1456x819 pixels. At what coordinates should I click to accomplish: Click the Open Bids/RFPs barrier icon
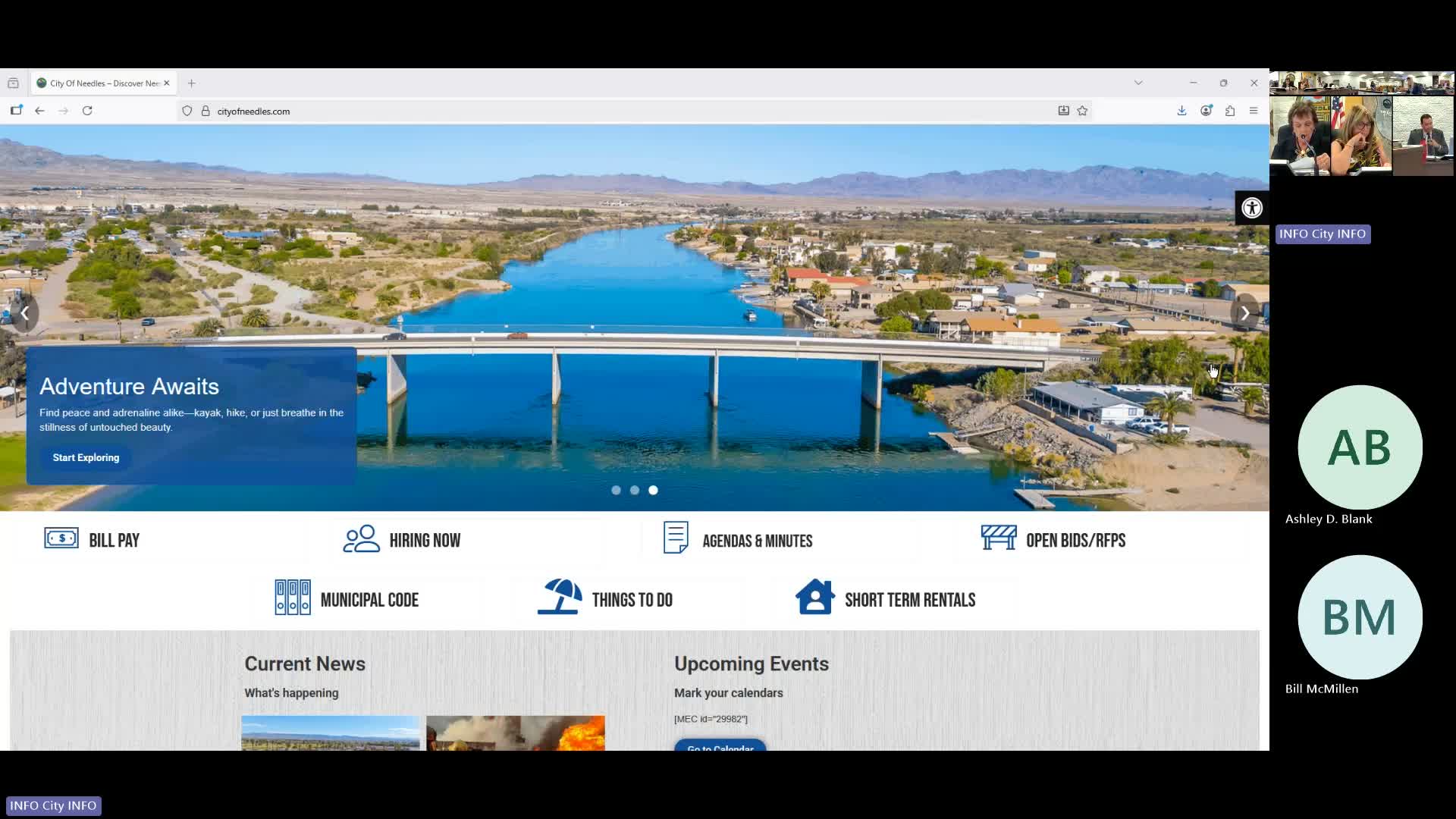[x=999, y=538]
